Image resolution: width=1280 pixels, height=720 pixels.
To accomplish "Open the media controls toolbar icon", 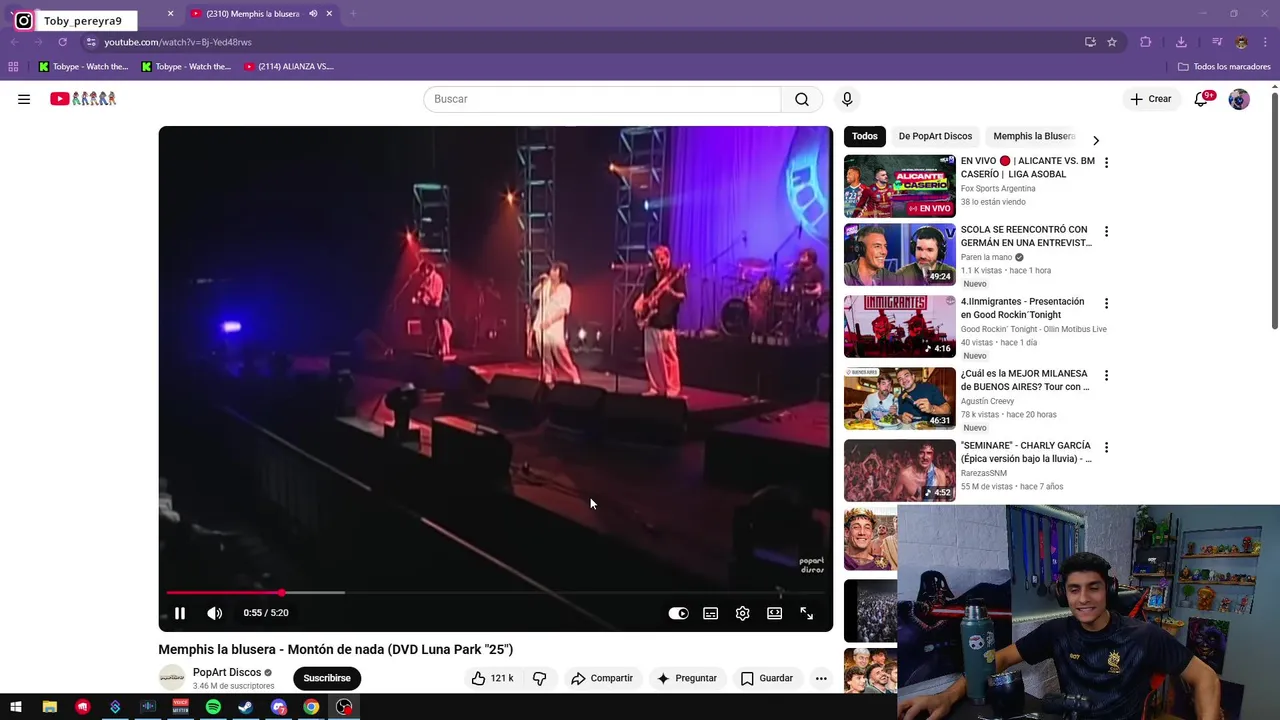I will (x=1217, y=42).
